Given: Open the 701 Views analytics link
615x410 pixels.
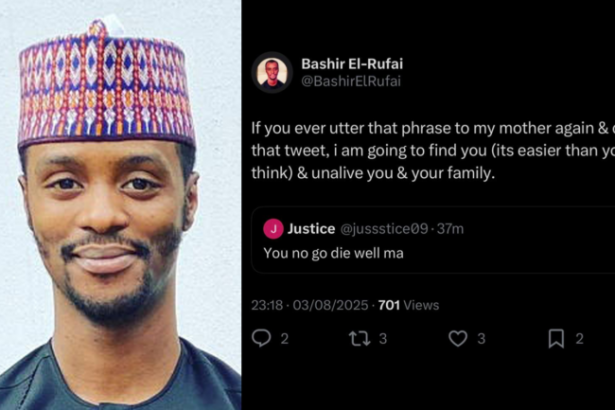Looking at the screenshot, I should pos(408,305).
